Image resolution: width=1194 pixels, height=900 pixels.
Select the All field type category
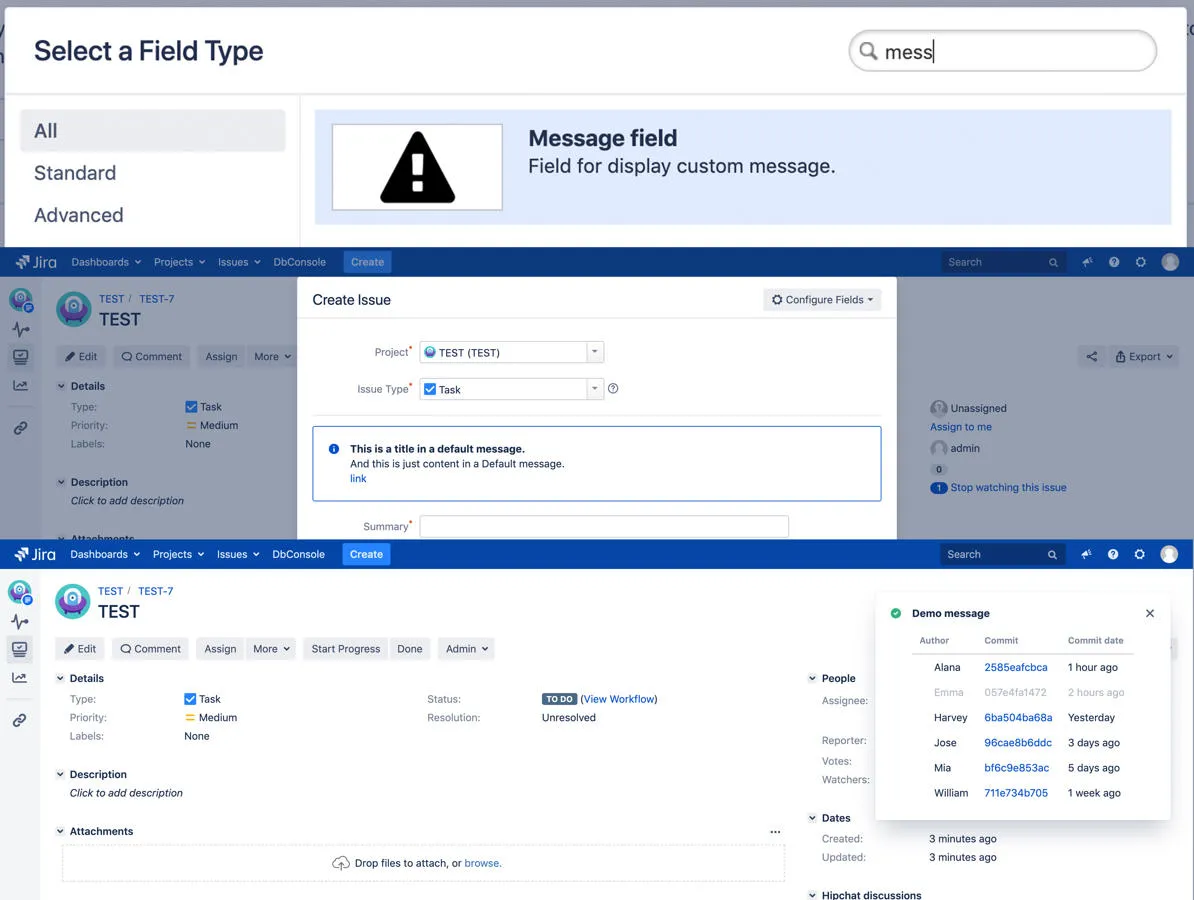pyautogui.click(x=152, y=130)
